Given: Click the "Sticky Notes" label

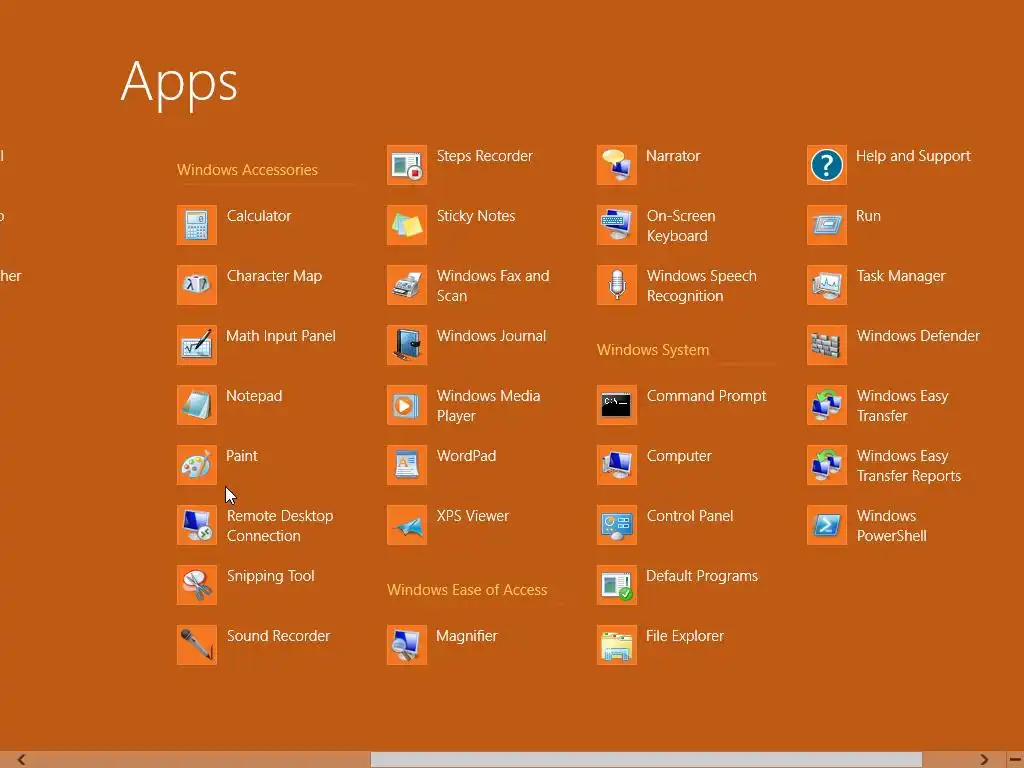Looking at the screenshot, I should click(x=476, y=216).
